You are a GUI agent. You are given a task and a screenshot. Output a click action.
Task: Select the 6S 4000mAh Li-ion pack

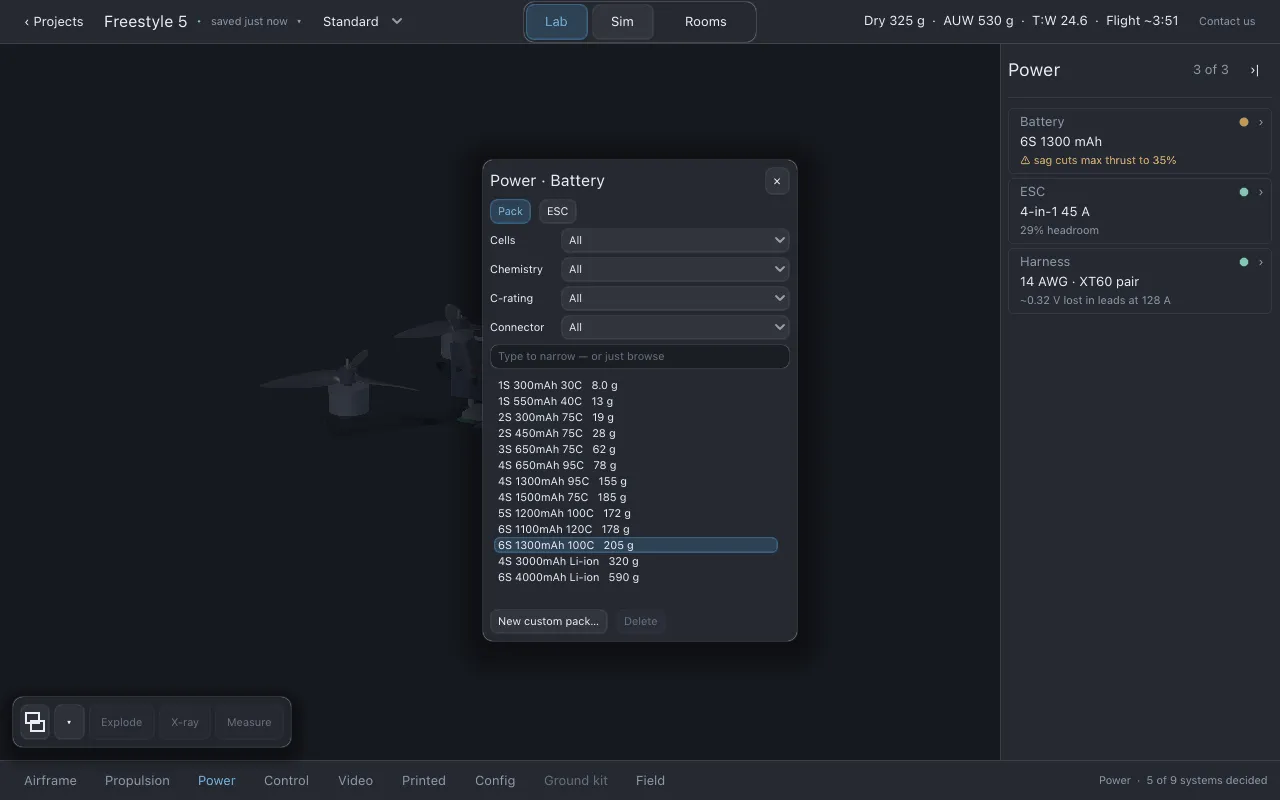tap(636, 577)
